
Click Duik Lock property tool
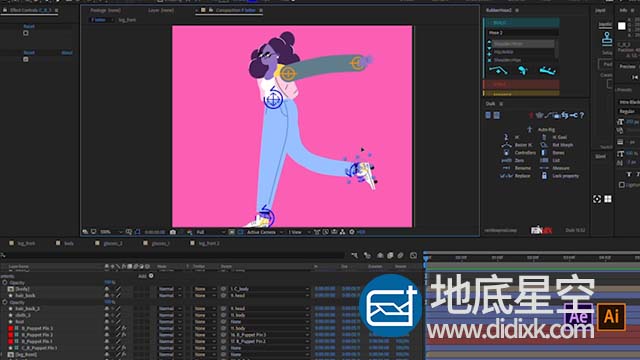click(560, 176)
